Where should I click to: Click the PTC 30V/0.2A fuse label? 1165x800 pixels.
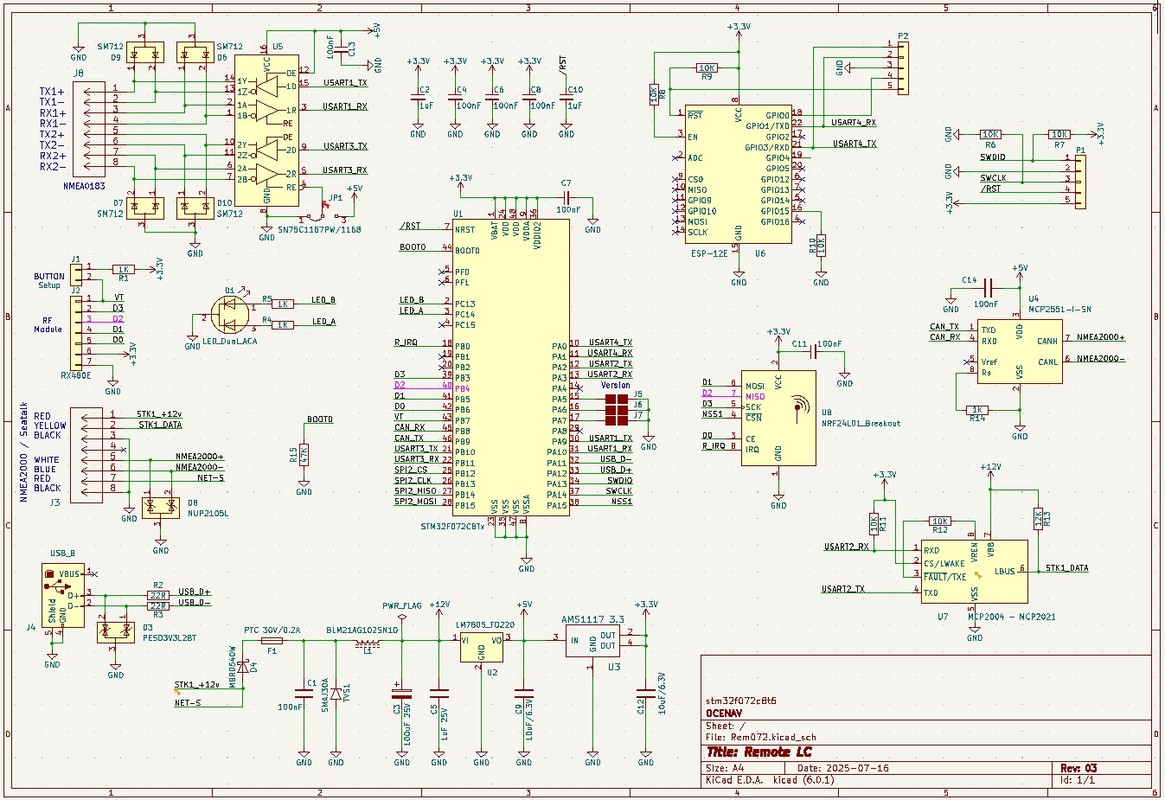click(272, 630)
